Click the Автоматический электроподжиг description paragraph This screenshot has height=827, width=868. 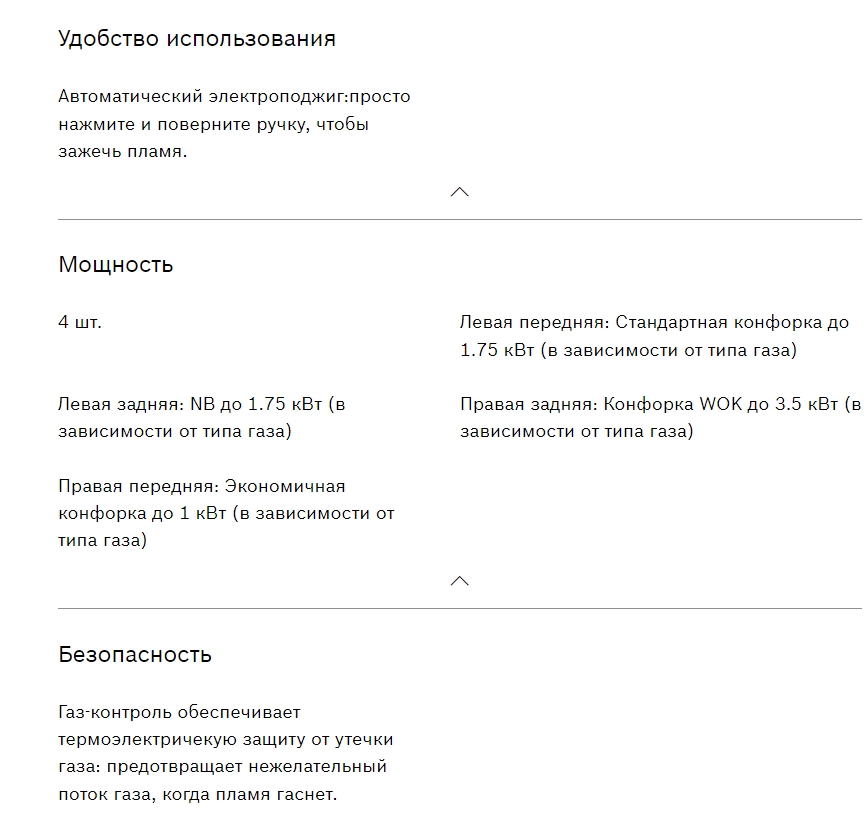tap(234, 125)
